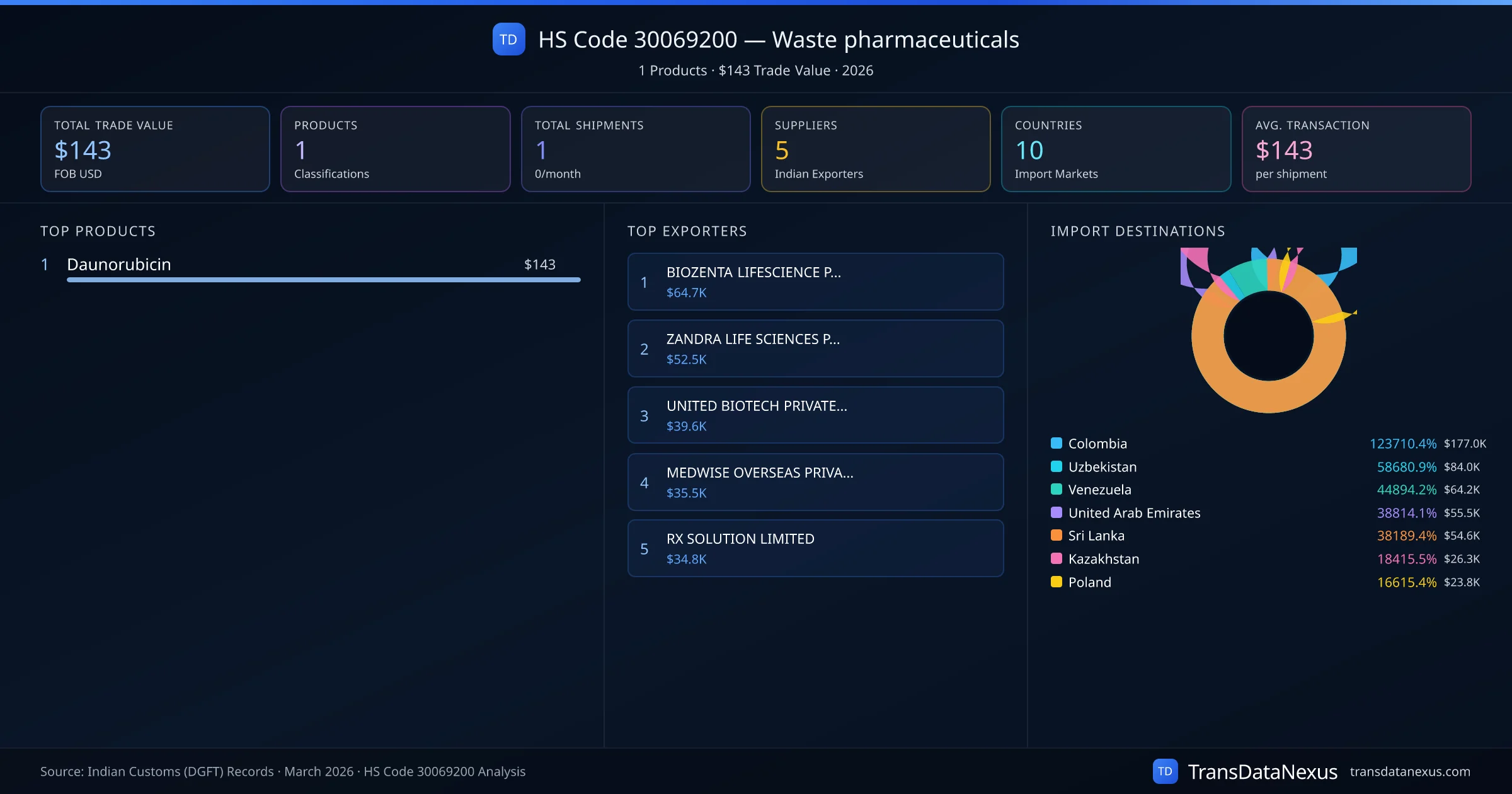
Task: Select ZANDRA LIFE SCIENCES from top exporters
Action: point(815,348)
